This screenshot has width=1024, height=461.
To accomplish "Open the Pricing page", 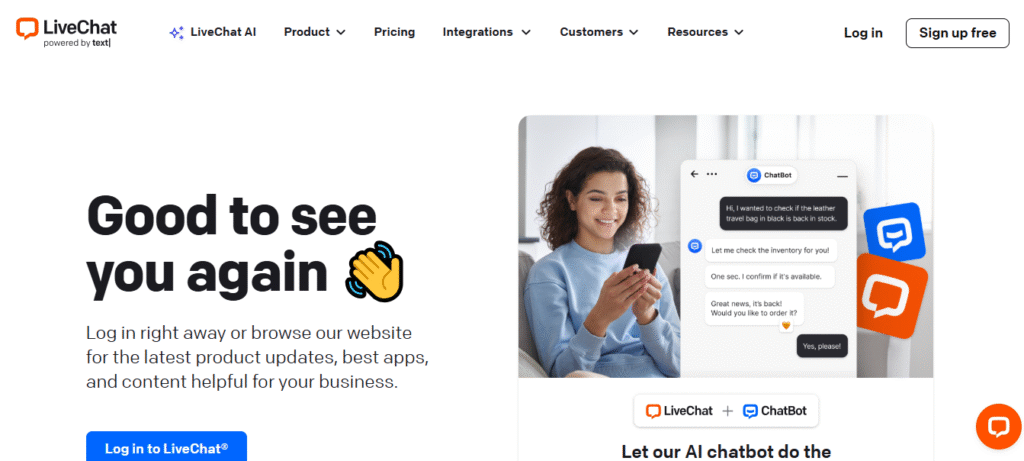I will click(x=394, y=32).
